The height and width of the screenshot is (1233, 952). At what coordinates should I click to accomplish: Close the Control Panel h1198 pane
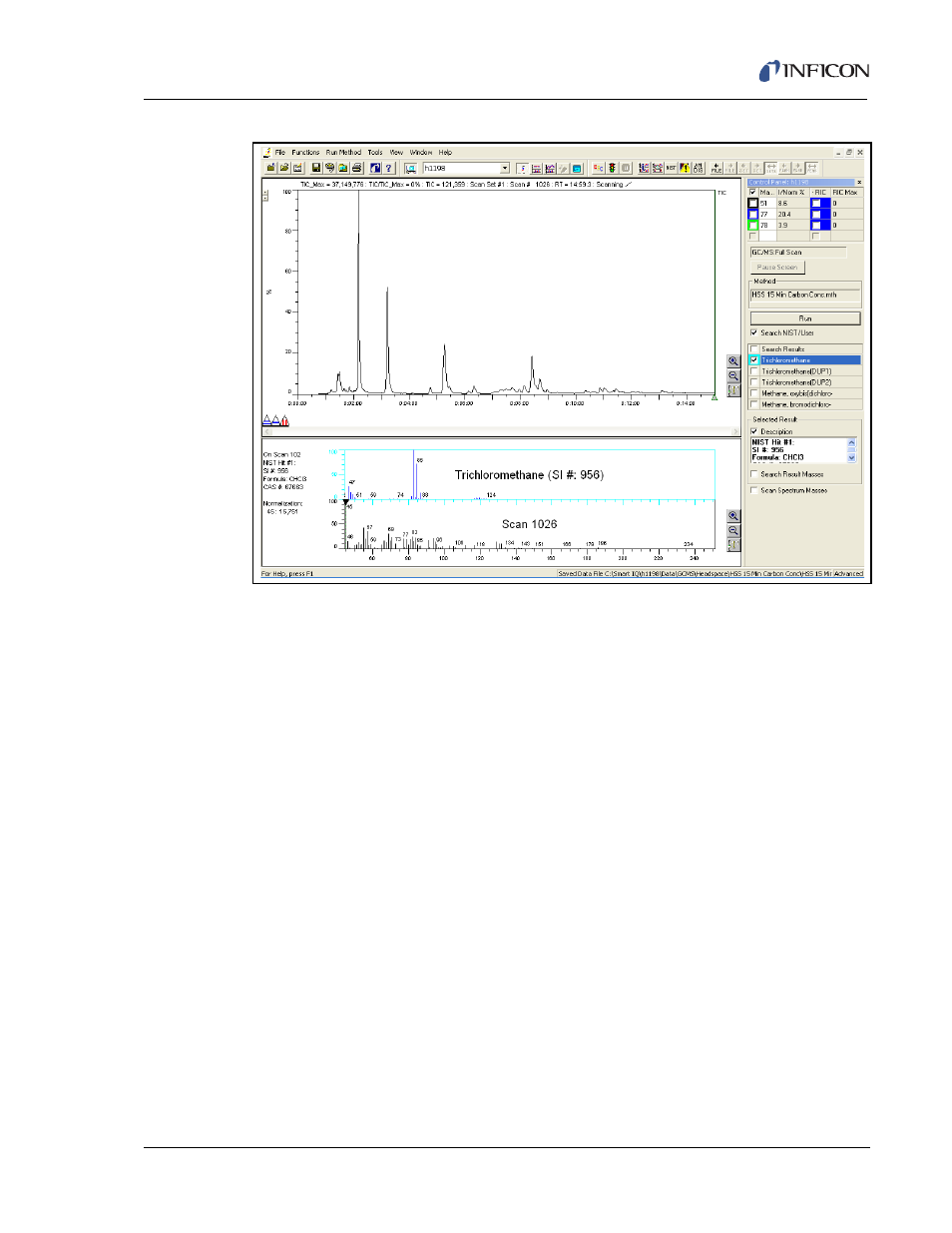859,182
